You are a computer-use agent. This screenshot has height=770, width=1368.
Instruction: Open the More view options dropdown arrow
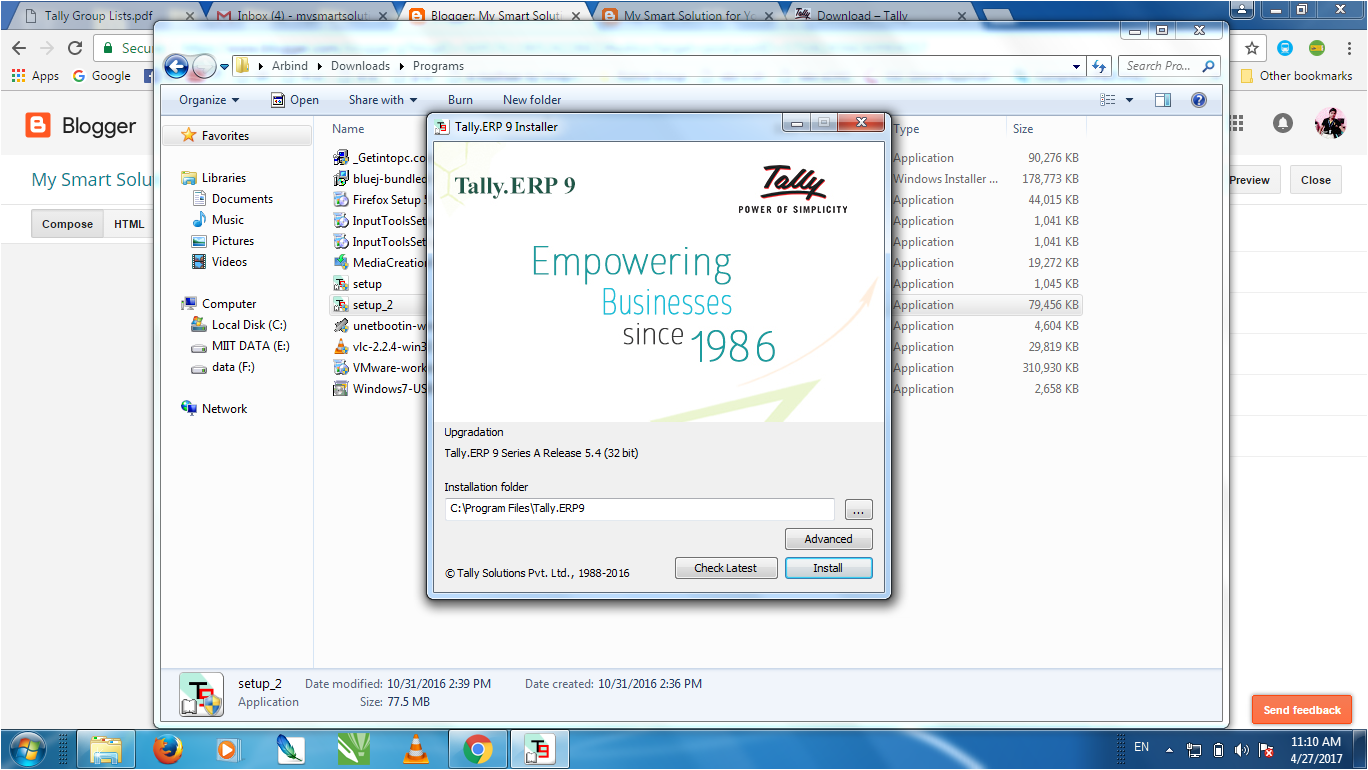point(1130,100)
